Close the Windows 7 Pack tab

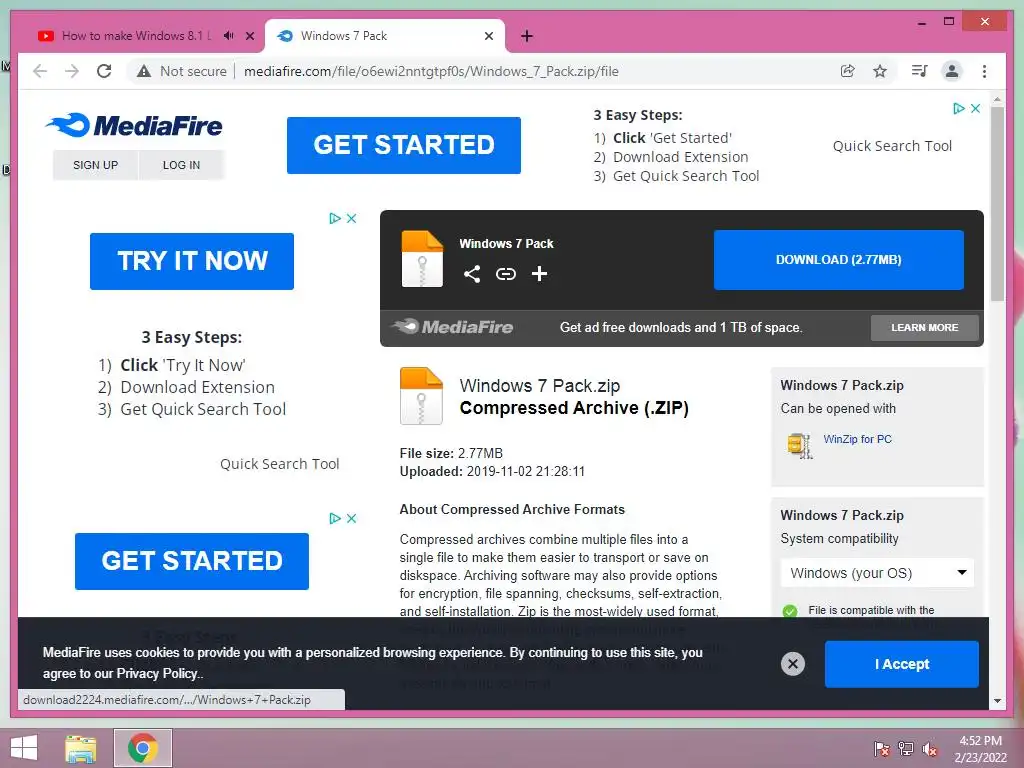[x=488, y=36]
